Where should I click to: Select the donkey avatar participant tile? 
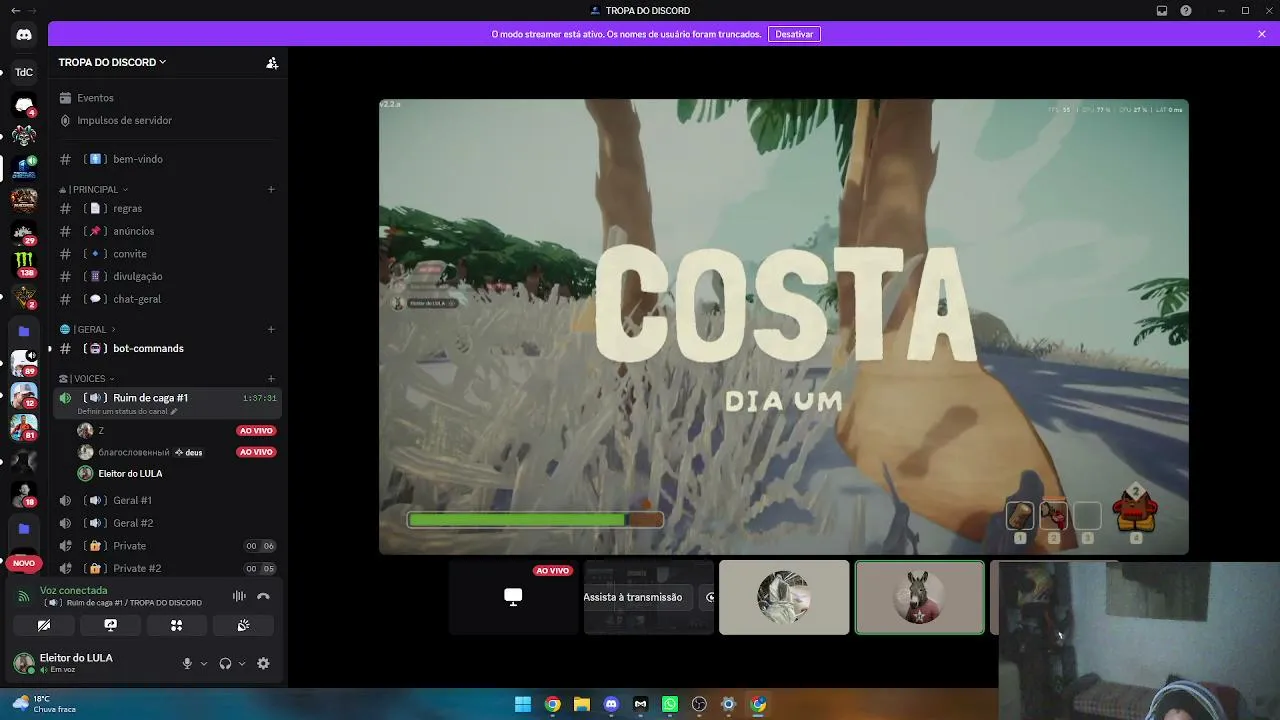point(920,597)
